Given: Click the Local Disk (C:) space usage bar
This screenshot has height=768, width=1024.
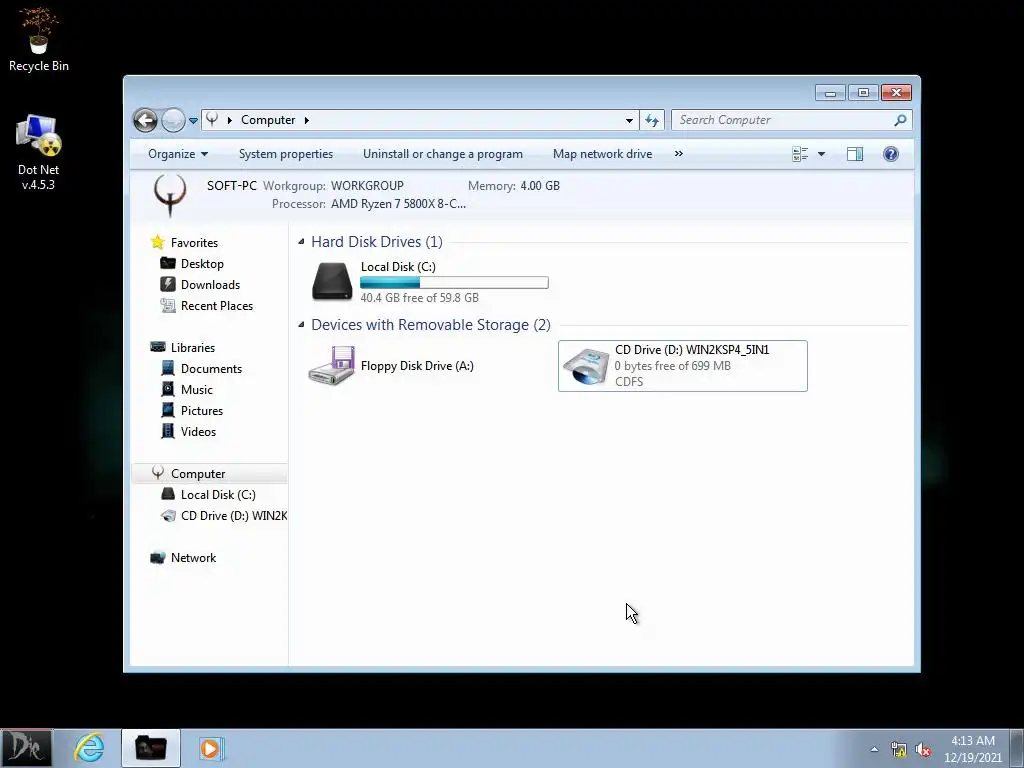Looking at the screenshot, I should pyautogui.click(x=454, y=283).
